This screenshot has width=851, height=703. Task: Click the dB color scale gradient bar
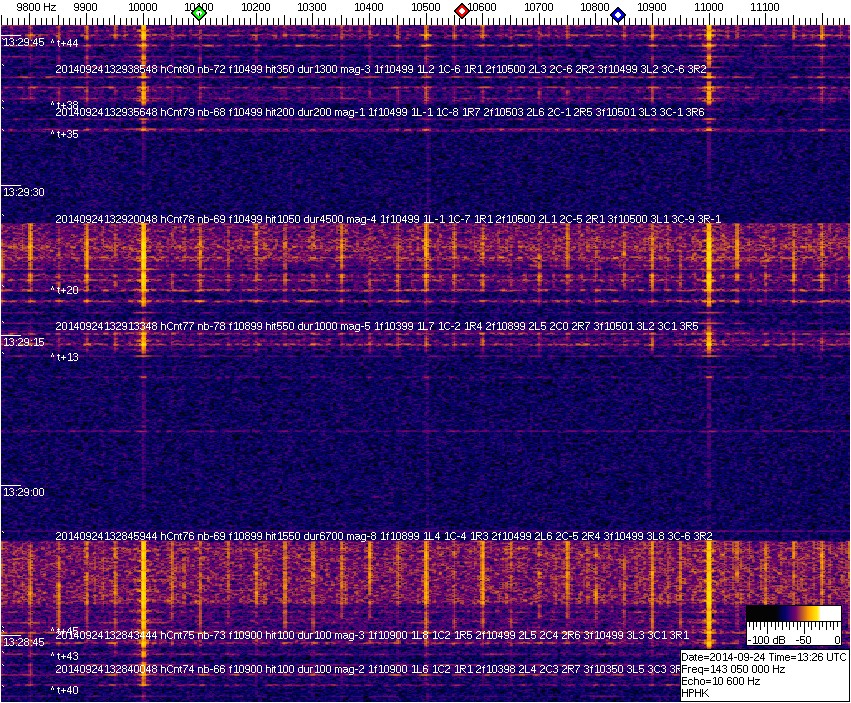(x=792, y=614)
